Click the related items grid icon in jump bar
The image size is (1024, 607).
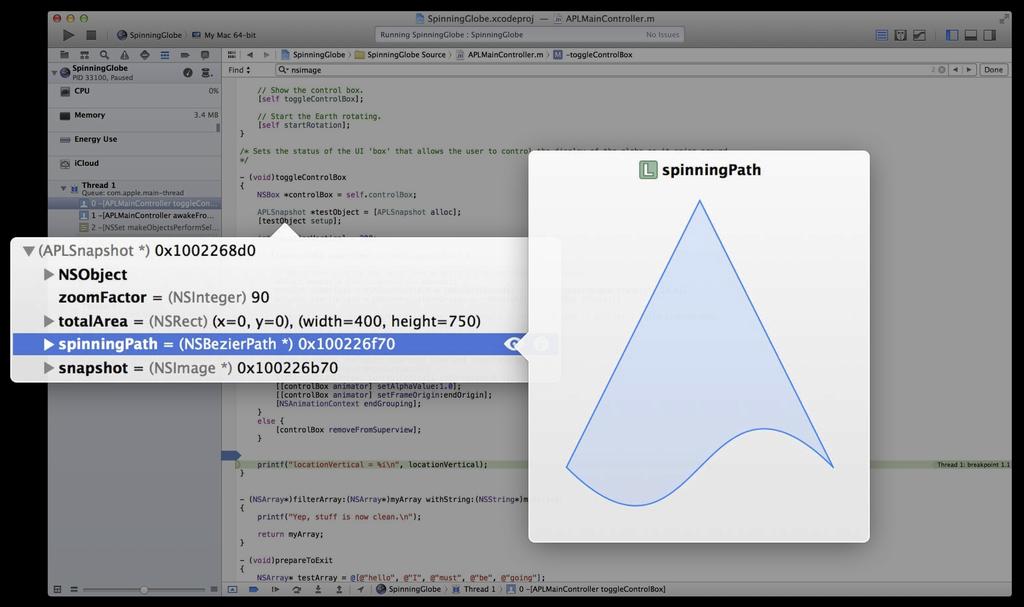pos(231,55)
